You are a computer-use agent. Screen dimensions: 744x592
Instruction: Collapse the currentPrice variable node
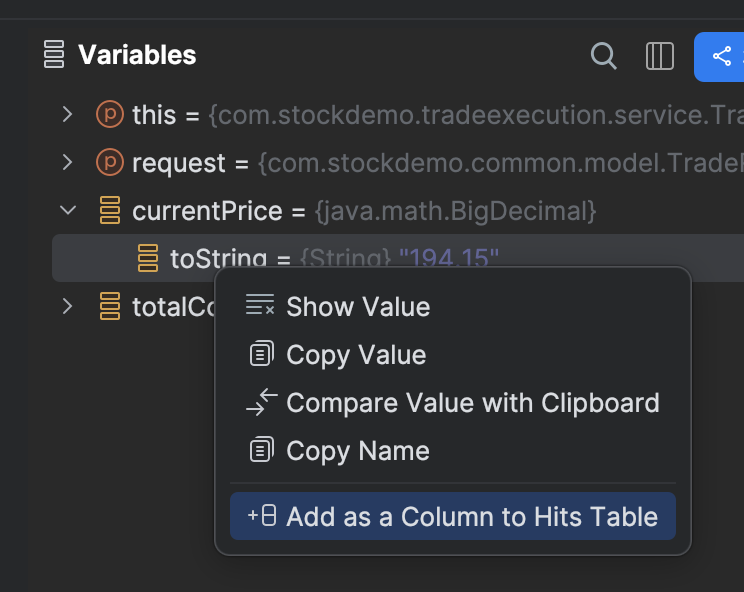[67, 210]
